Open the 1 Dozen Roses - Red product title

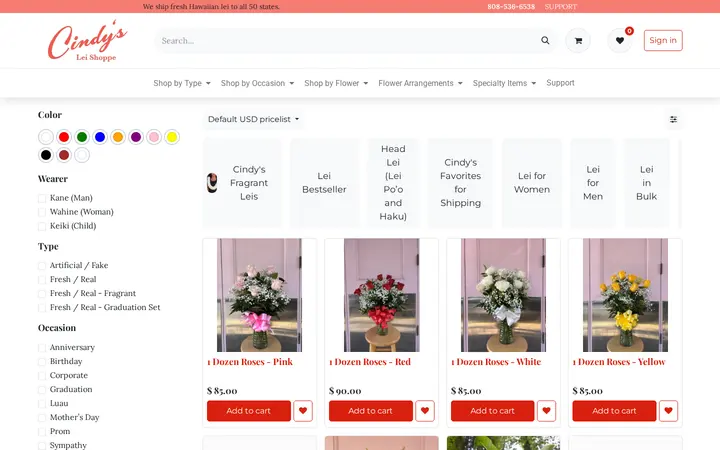370,362
